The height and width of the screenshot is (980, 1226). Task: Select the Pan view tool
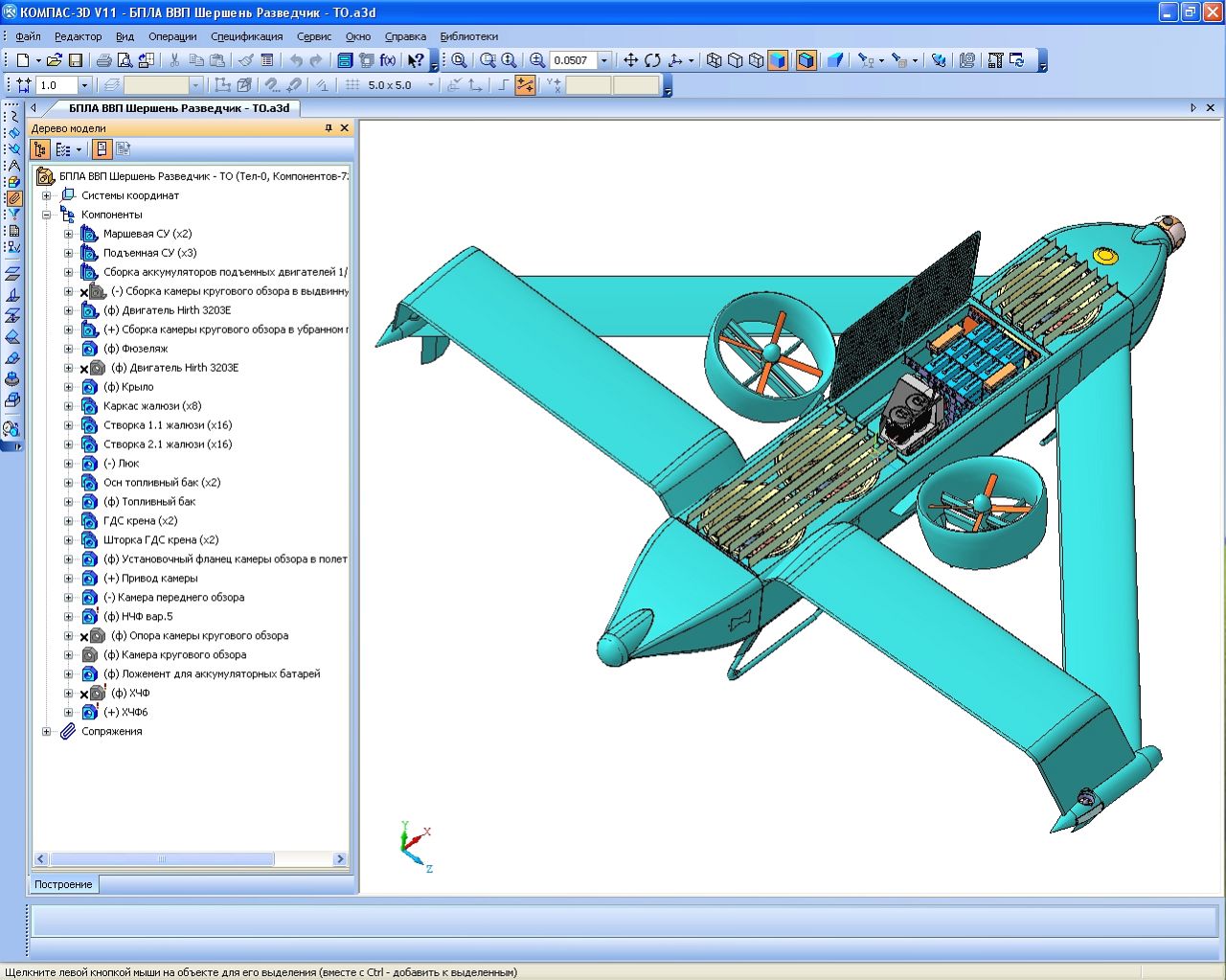(630, 60)
